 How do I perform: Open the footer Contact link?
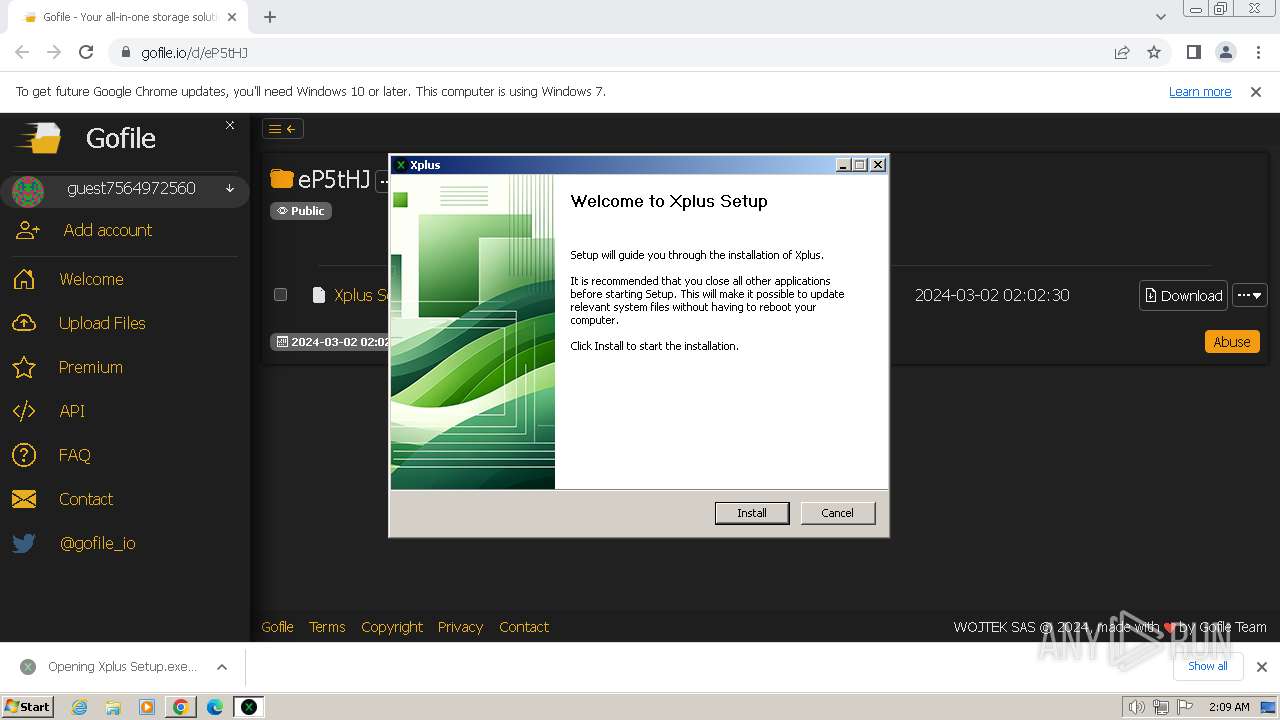(524, 627)
